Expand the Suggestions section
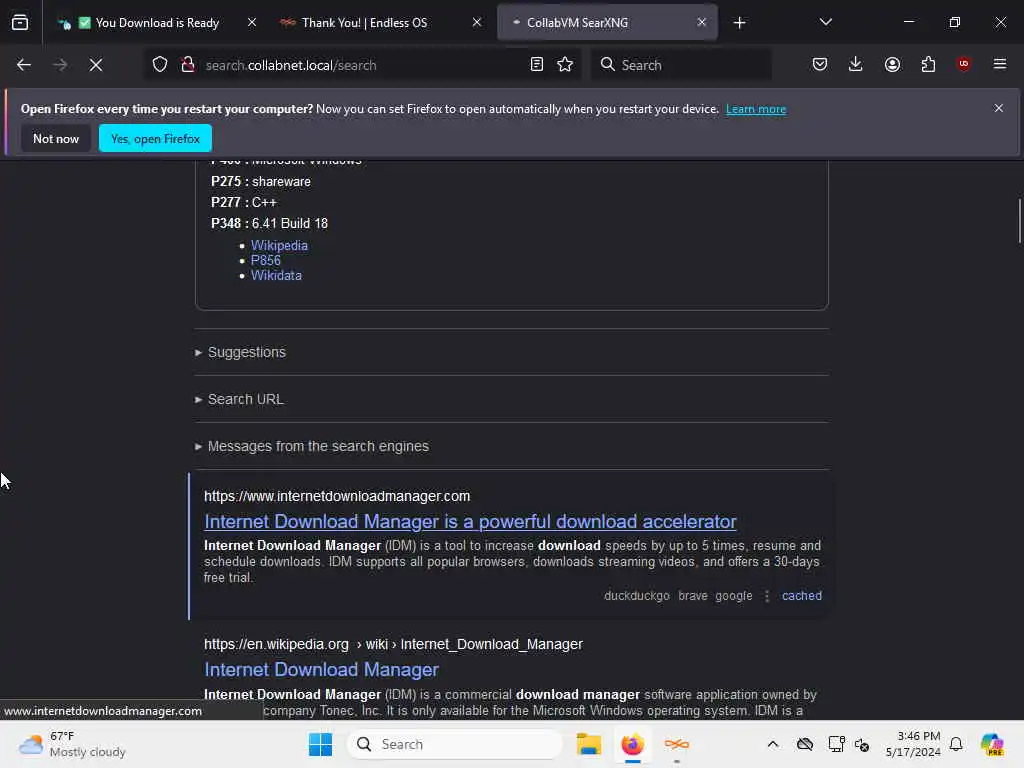1024x768 pixels. point(240,352)
